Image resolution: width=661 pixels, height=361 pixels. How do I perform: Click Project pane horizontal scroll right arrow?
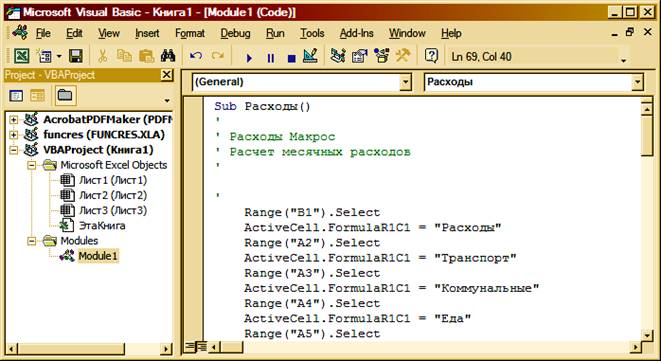pos(166,349)
